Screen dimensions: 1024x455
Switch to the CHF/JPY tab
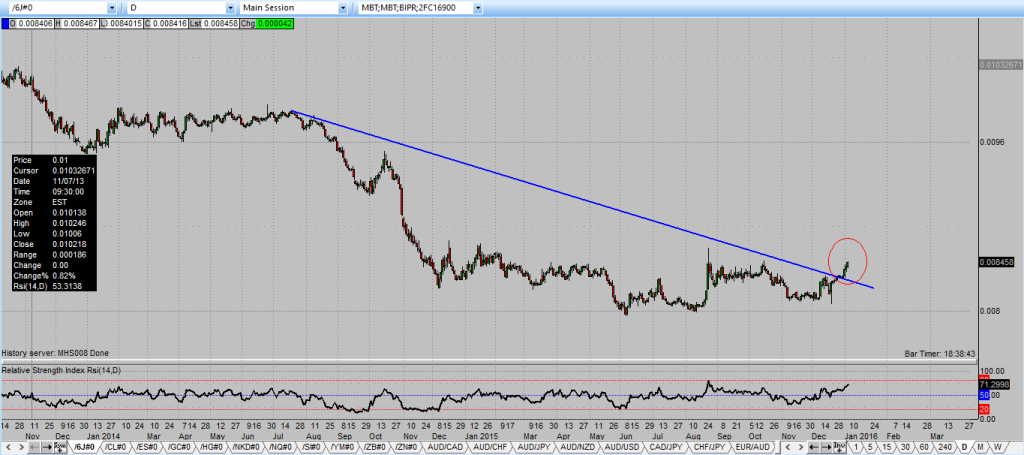[710, 447]
